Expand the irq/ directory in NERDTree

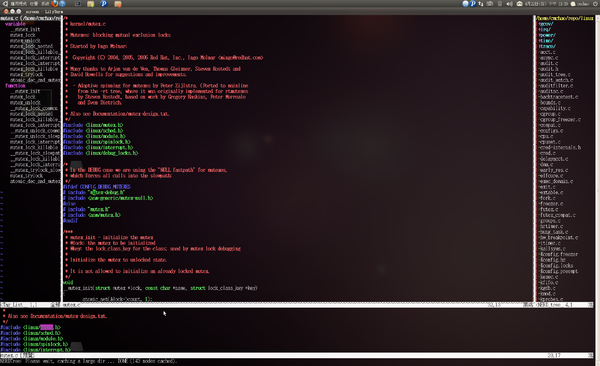point(545,29)
